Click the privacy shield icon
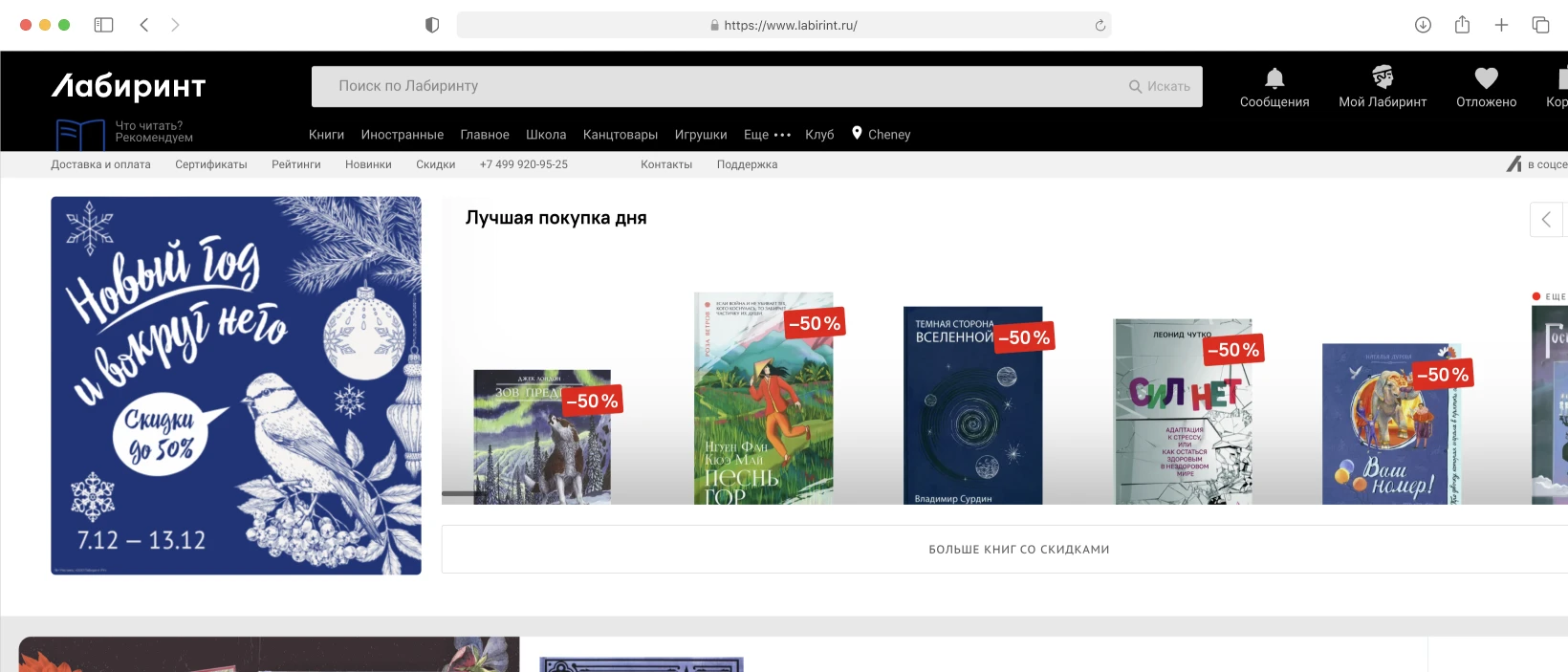 tap(432, 25)
